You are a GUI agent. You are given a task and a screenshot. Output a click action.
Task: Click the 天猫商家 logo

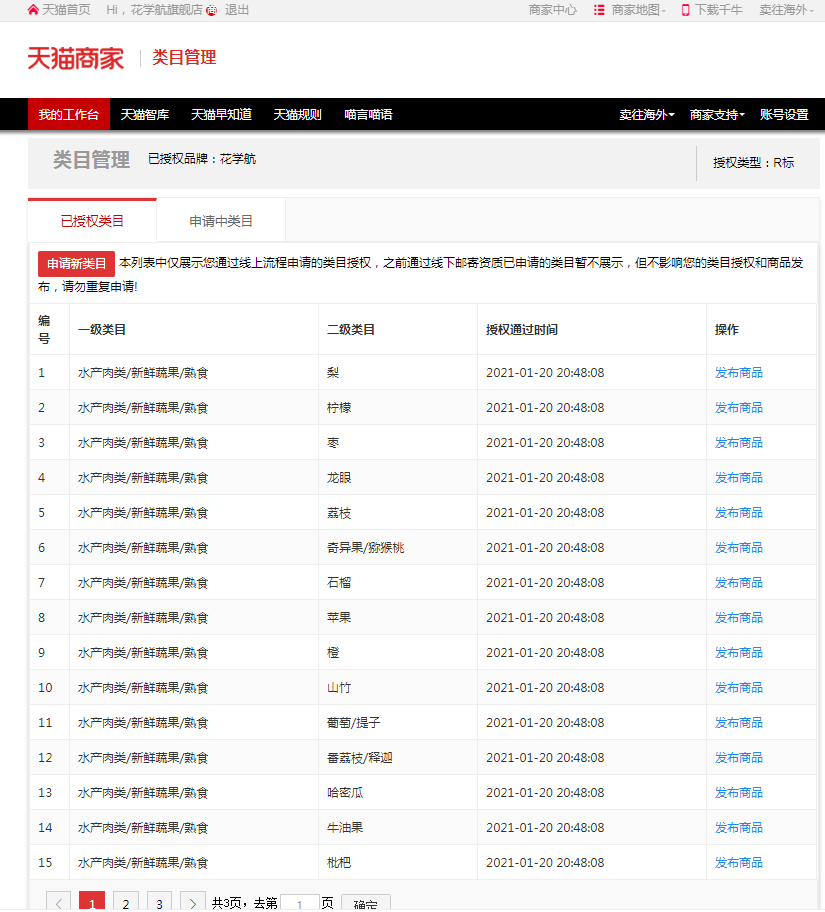(76, 58)
